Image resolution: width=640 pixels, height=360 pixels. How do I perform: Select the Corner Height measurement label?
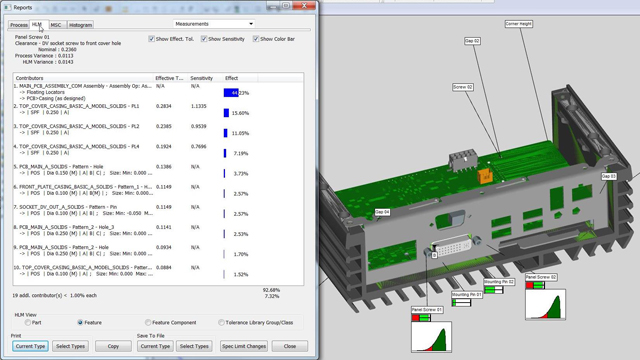point(518,24)
